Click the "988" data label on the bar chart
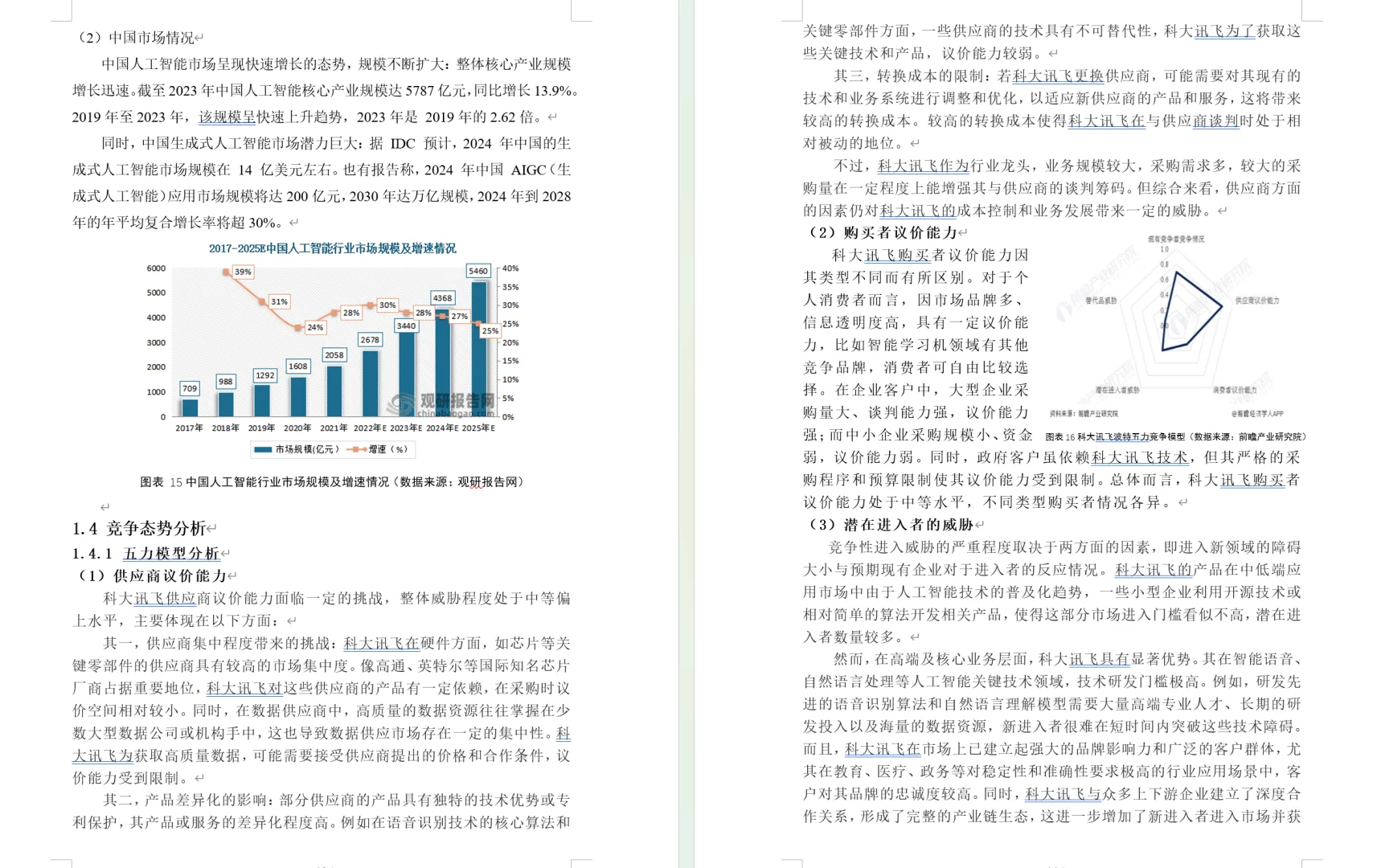The height and width of the screenshot is (868, 1377). (x=225, y=382)
